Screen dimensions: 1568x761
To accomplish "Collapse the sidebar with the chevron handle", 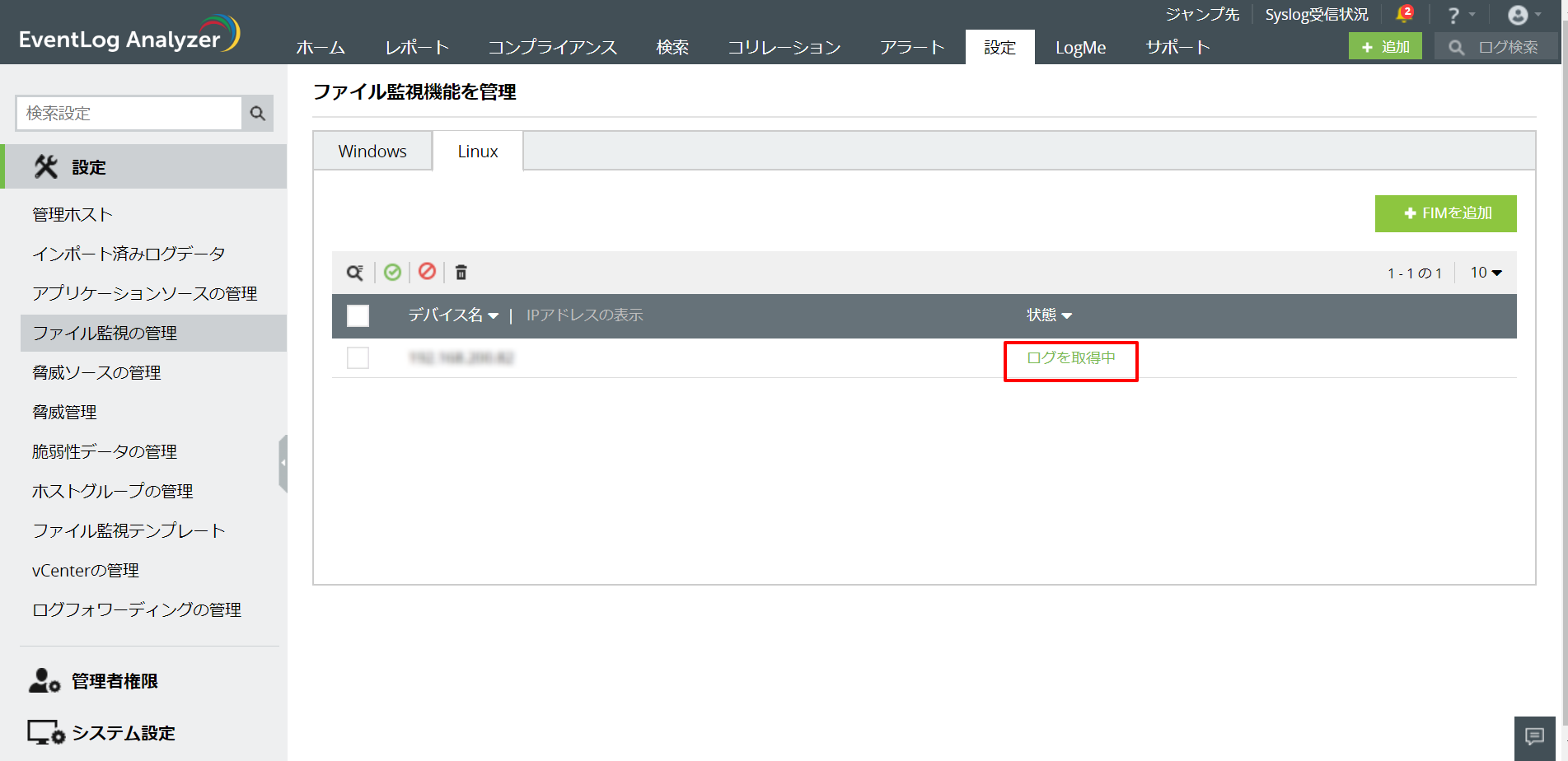I will click(x=285, y=464).
